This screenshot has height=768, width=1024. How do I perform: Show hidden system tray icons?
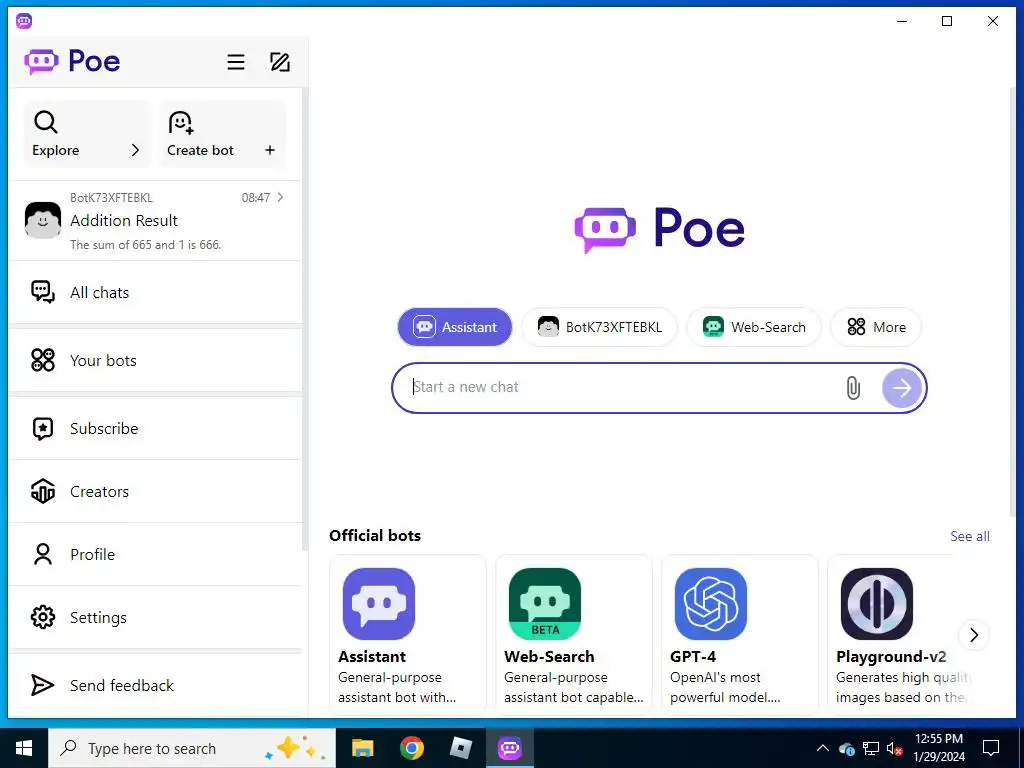click(x=823, y=748)
